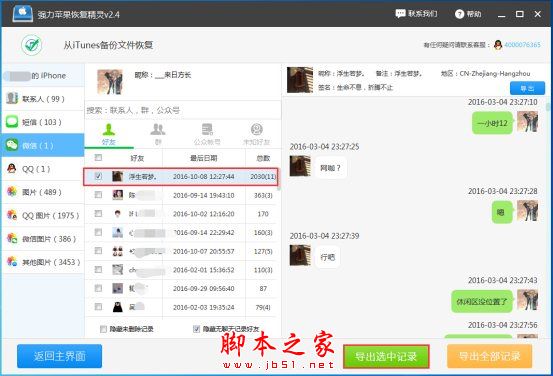Click the green checkmark iTunes restore icon

(x=32, y=45)
